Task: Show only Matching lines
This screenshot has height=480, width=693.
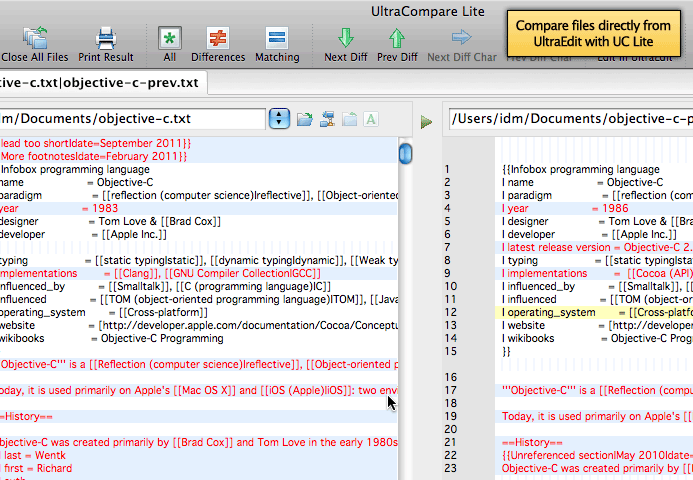Action: 277,38
